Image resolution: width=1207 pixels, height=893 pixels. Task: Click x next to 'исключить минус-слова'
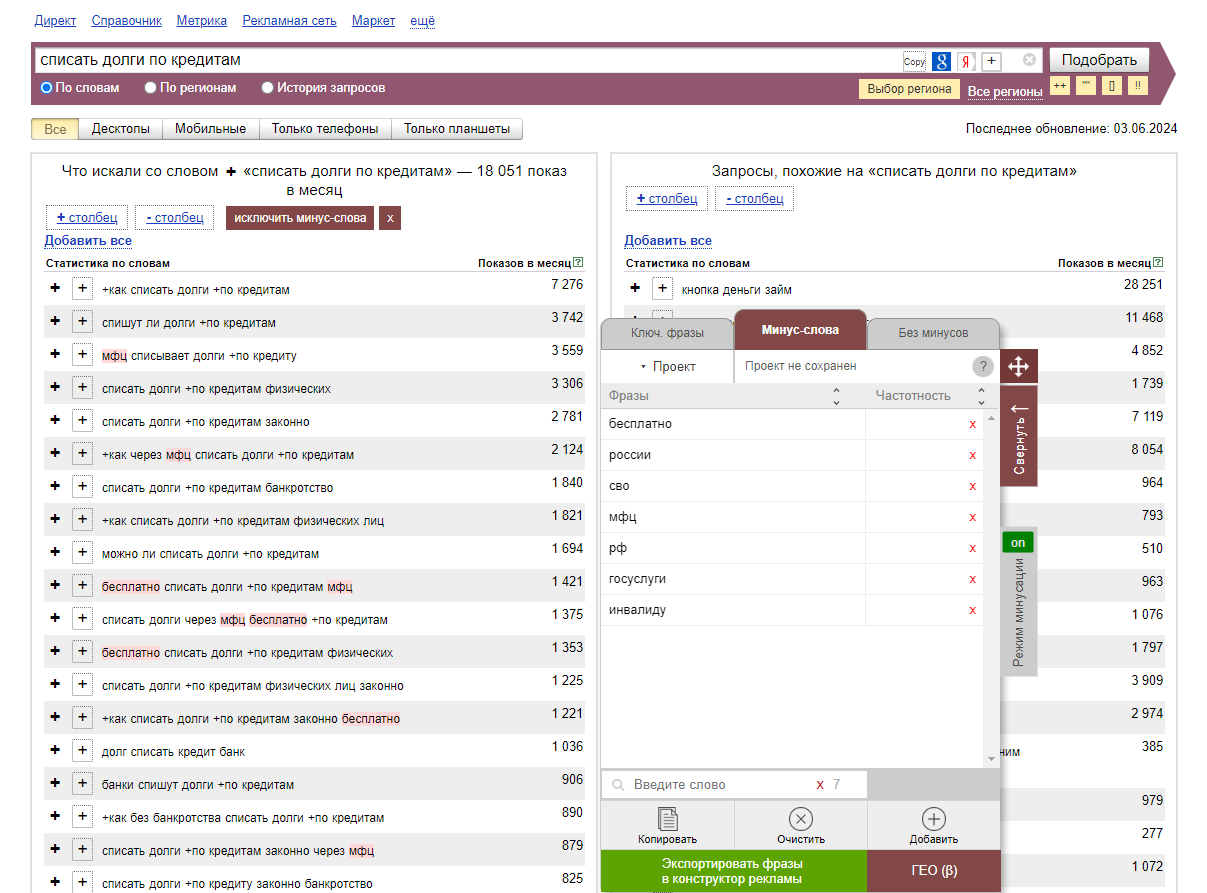click(390, 218)
